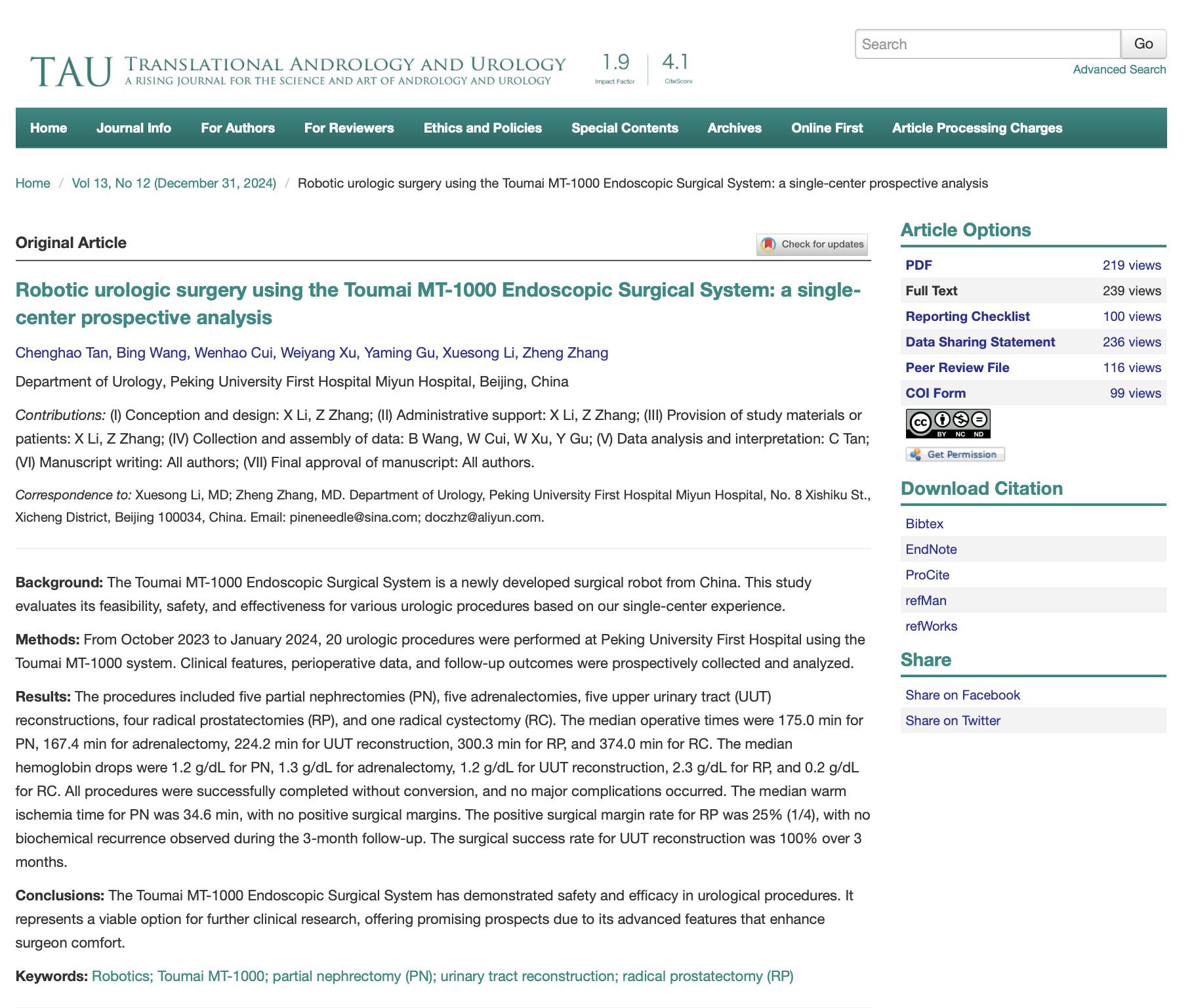Go to Article Processing Charges page

coord(976,128)
